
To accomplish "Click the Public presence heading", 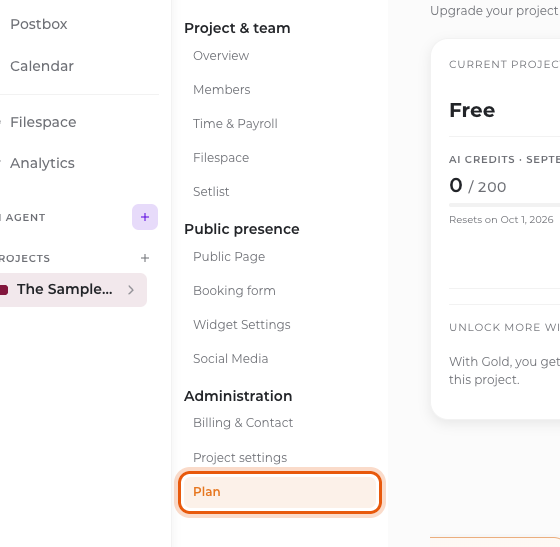I will 242,229.
